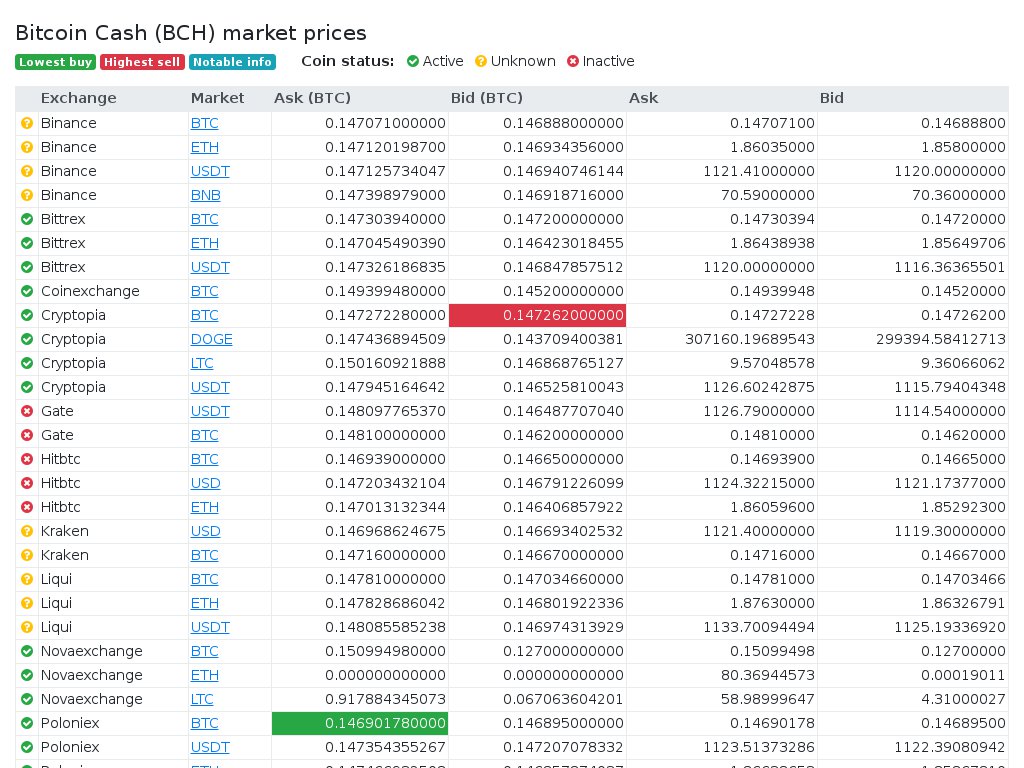Screen dimensions: 1024x768
Task: Open Binance BTC market link
Action: coord(204,123)
